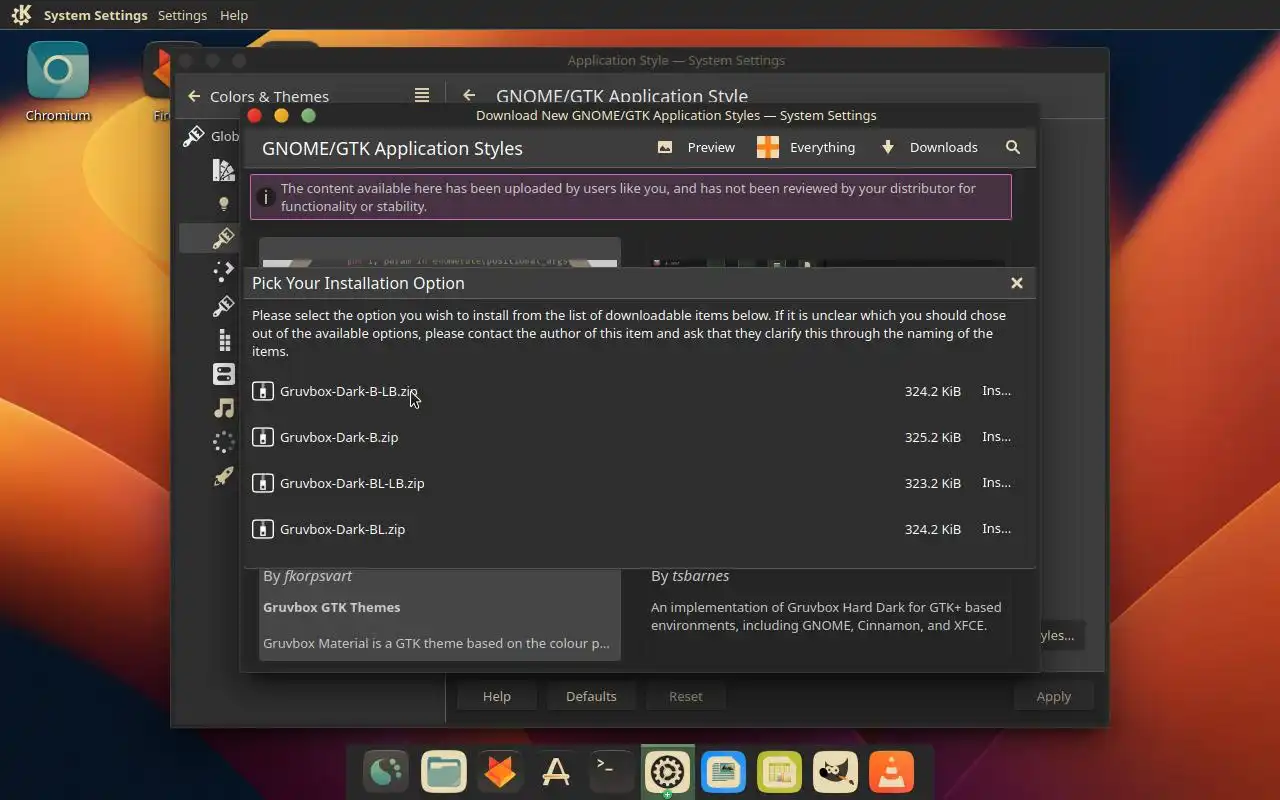Select the light bulb icon in the sidebar
The image size is (1280, 800).
tap(224, 204)
